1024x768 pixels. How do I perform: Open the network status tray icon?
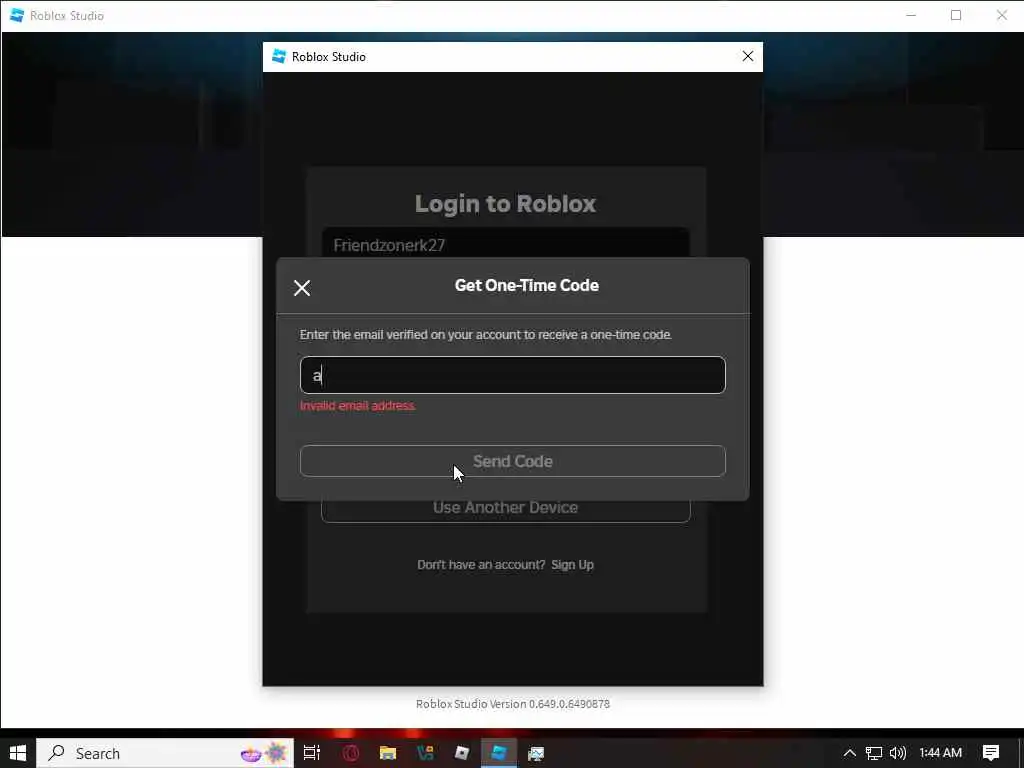tap(874, 753)
